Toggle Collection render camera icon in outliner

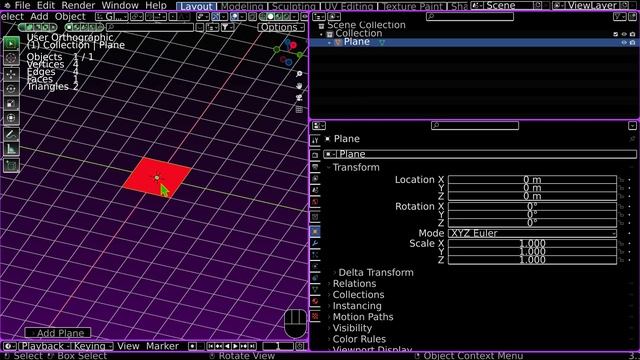pyautogui.click(x=632, y=34)
